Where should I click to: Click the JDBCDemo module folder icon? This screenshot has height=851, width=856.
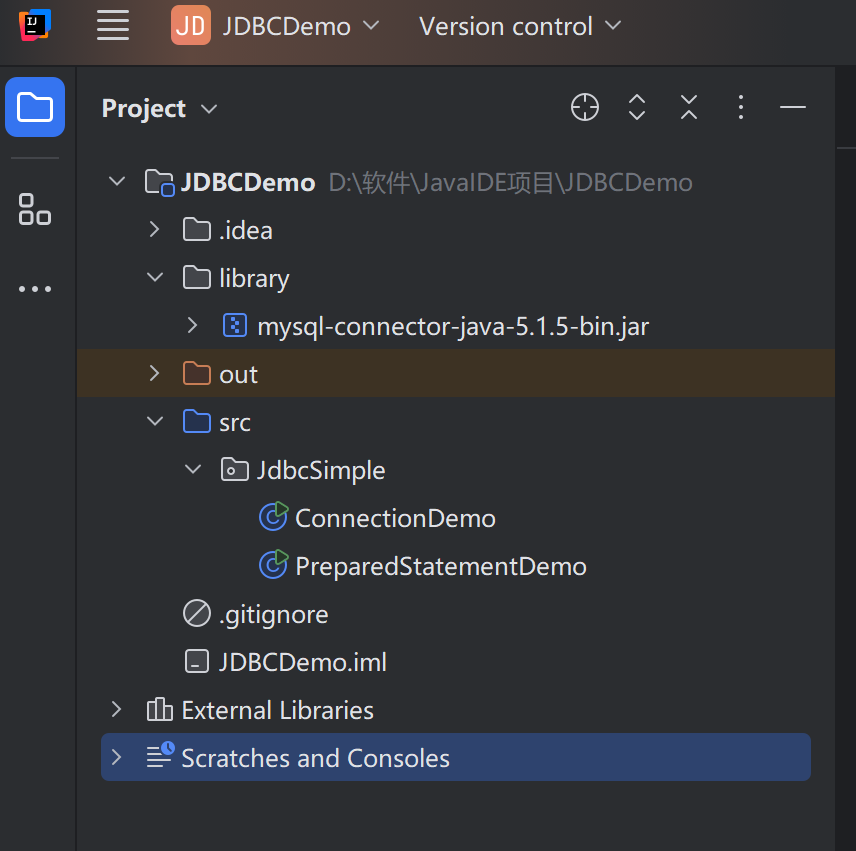point(159,182)
